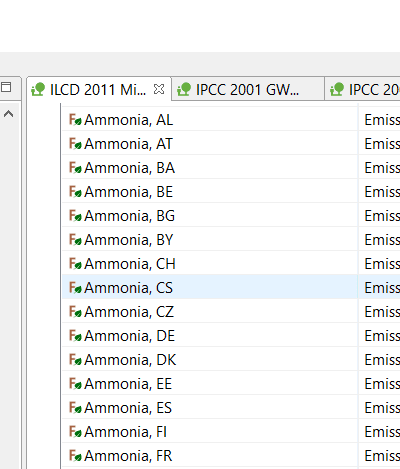Select the Ammonia, FI flow row
400x469 pixels.
point(210,432)
